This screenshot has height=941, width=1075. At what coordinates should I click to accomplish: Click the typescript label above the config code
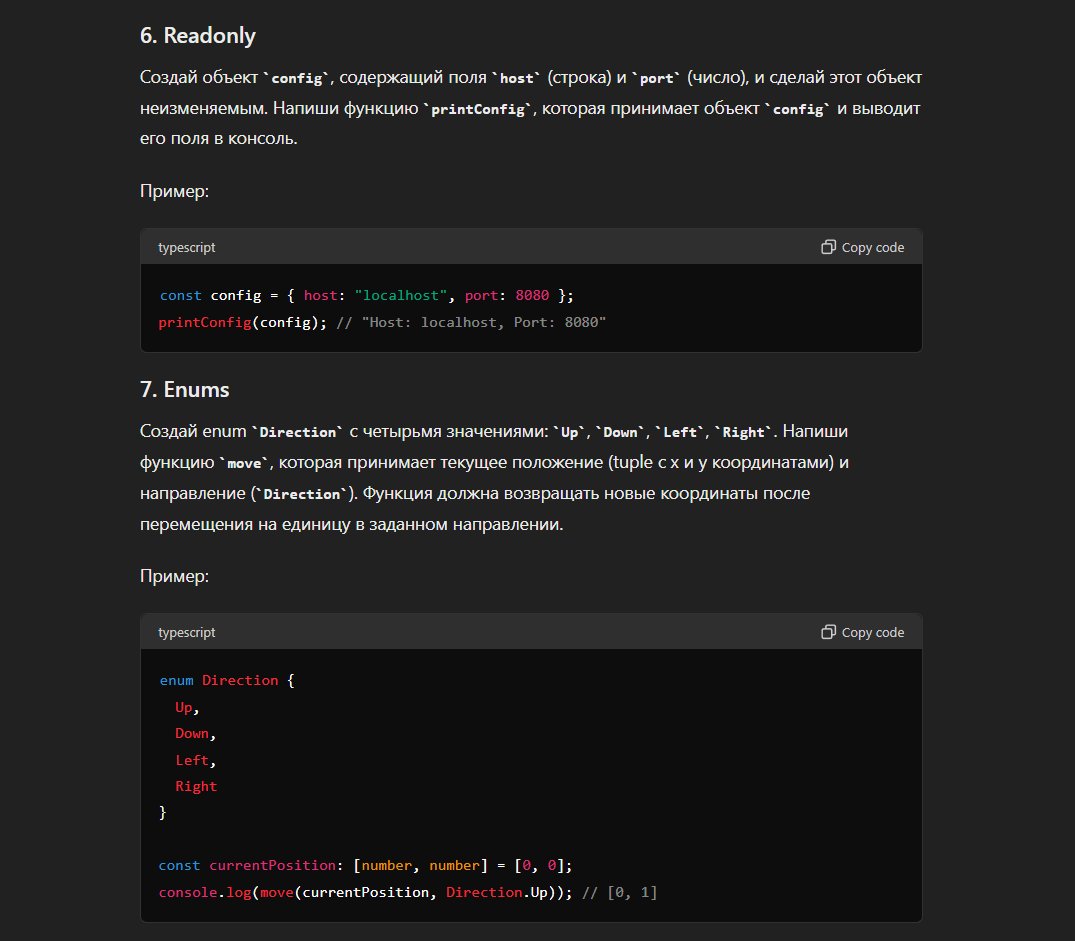click(186, 247)
